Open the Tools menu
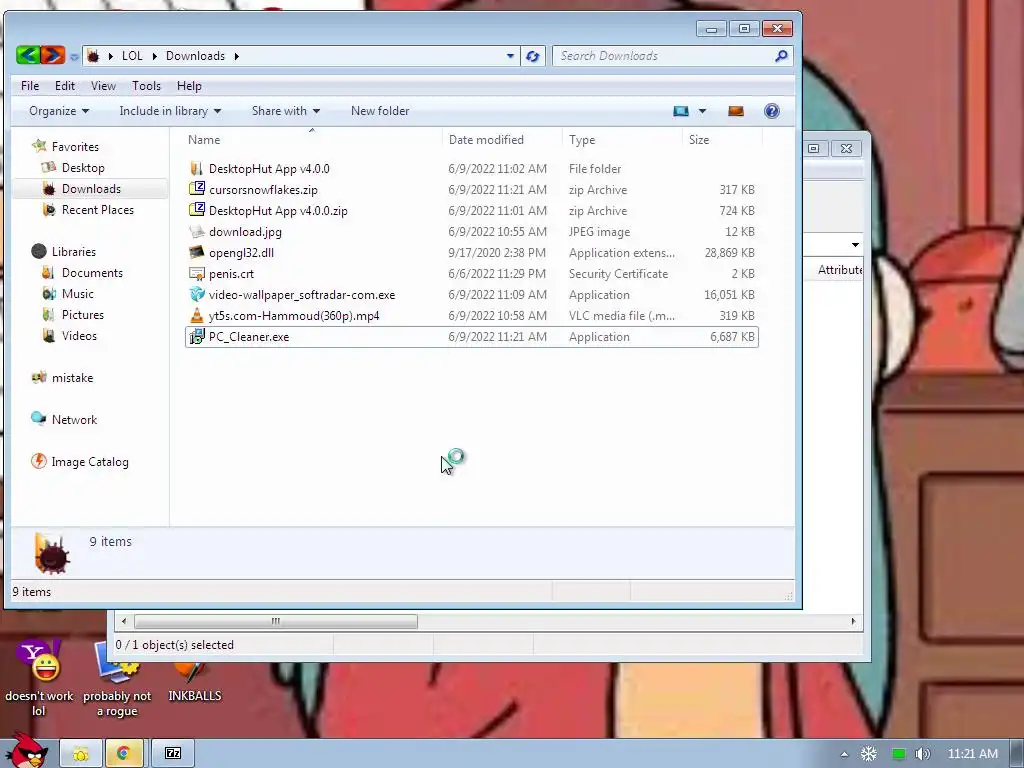 pos(146,86)
